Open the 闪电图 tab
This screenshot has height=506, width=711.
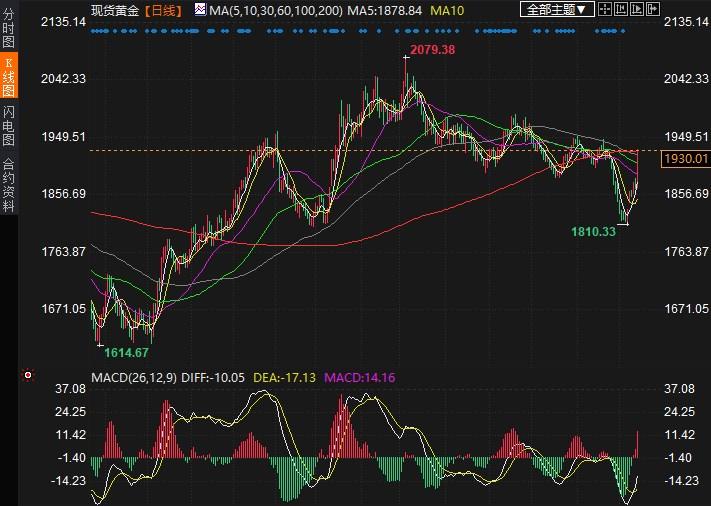8,124
